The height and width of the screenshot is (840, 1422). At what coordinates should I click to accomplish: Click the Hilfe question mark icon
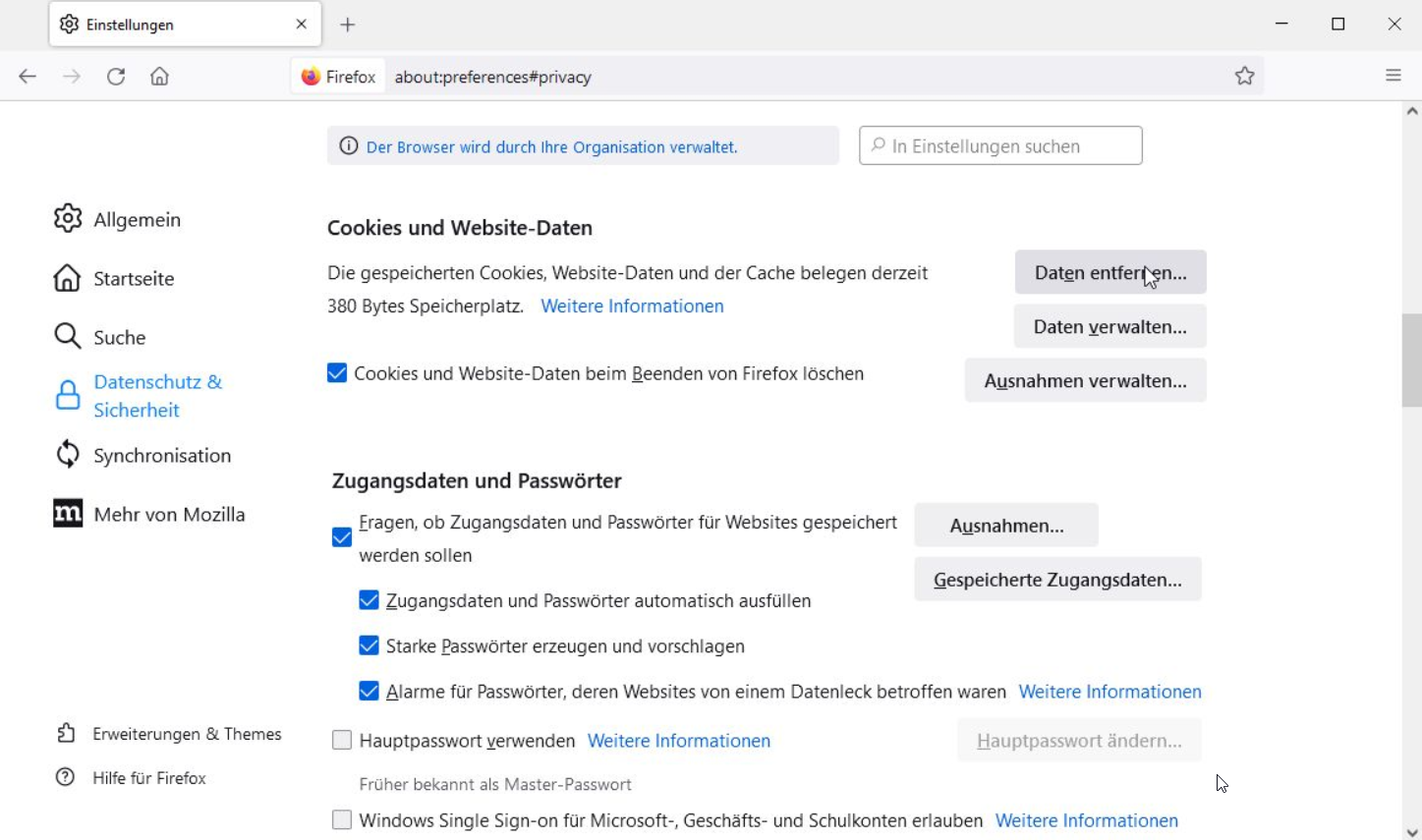tap(65, 777)
